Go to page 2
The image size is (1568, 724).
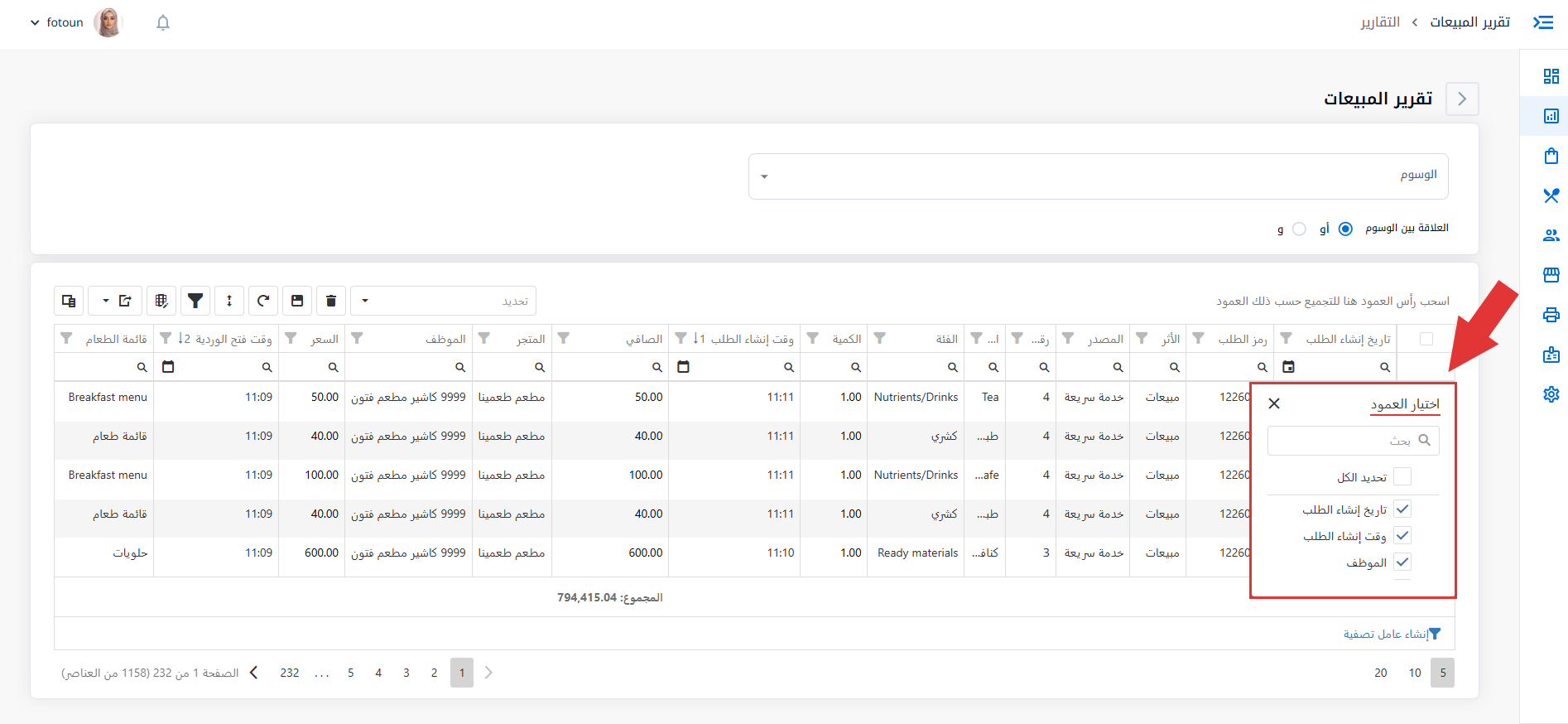pos(434,673)
